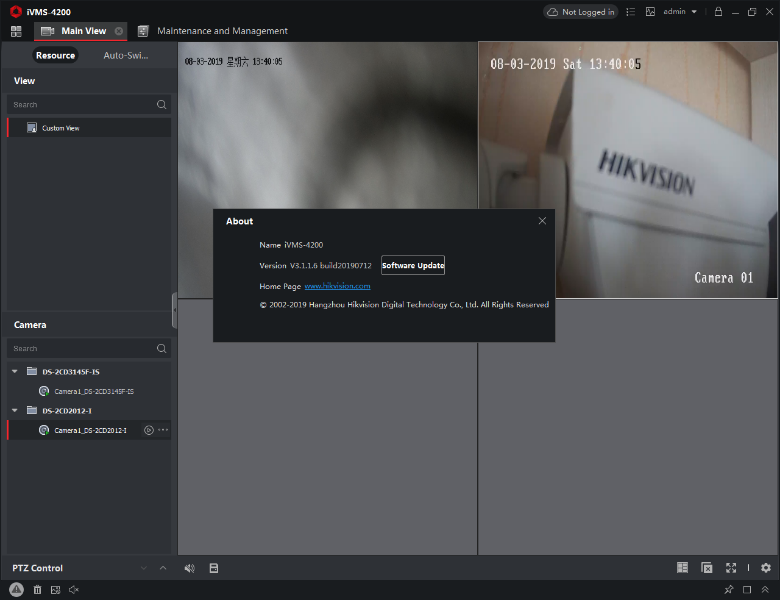Click the View search magnifier icon
This screenshot has width=780, height=600.
coord(162,104)
